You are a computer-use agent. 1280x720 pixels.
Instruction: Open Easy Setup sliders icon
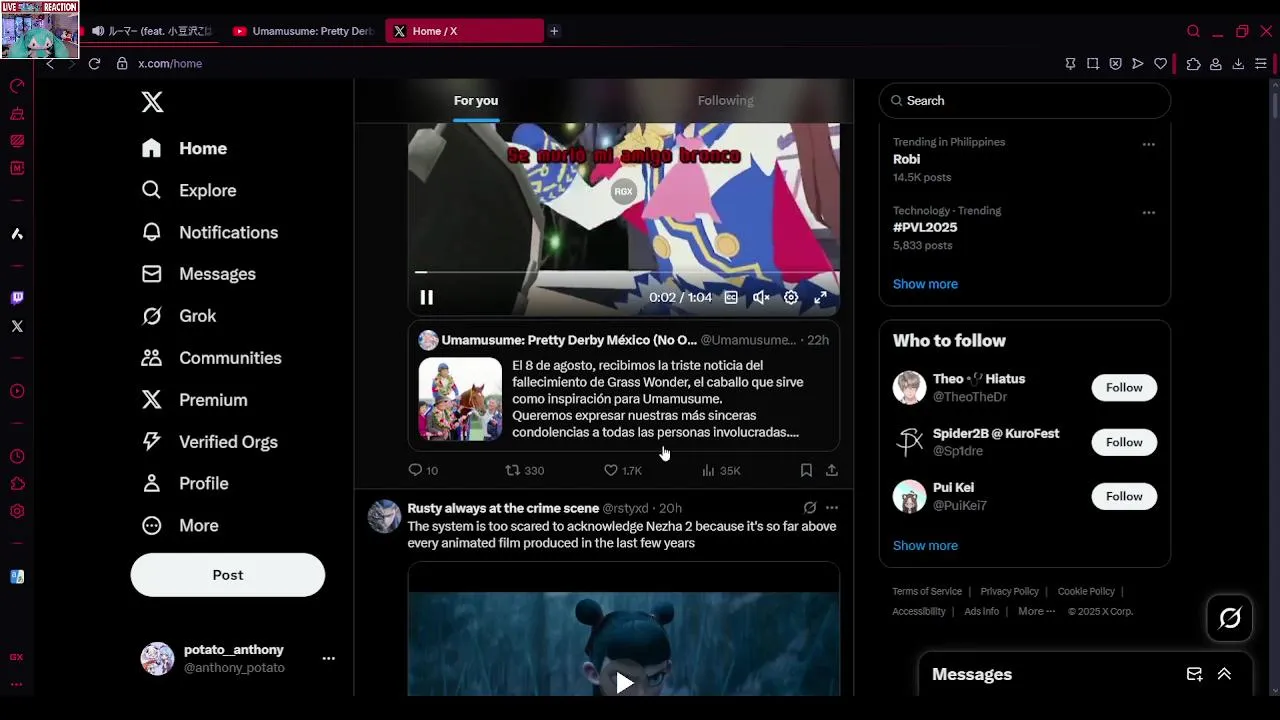tap(1261, 63)
